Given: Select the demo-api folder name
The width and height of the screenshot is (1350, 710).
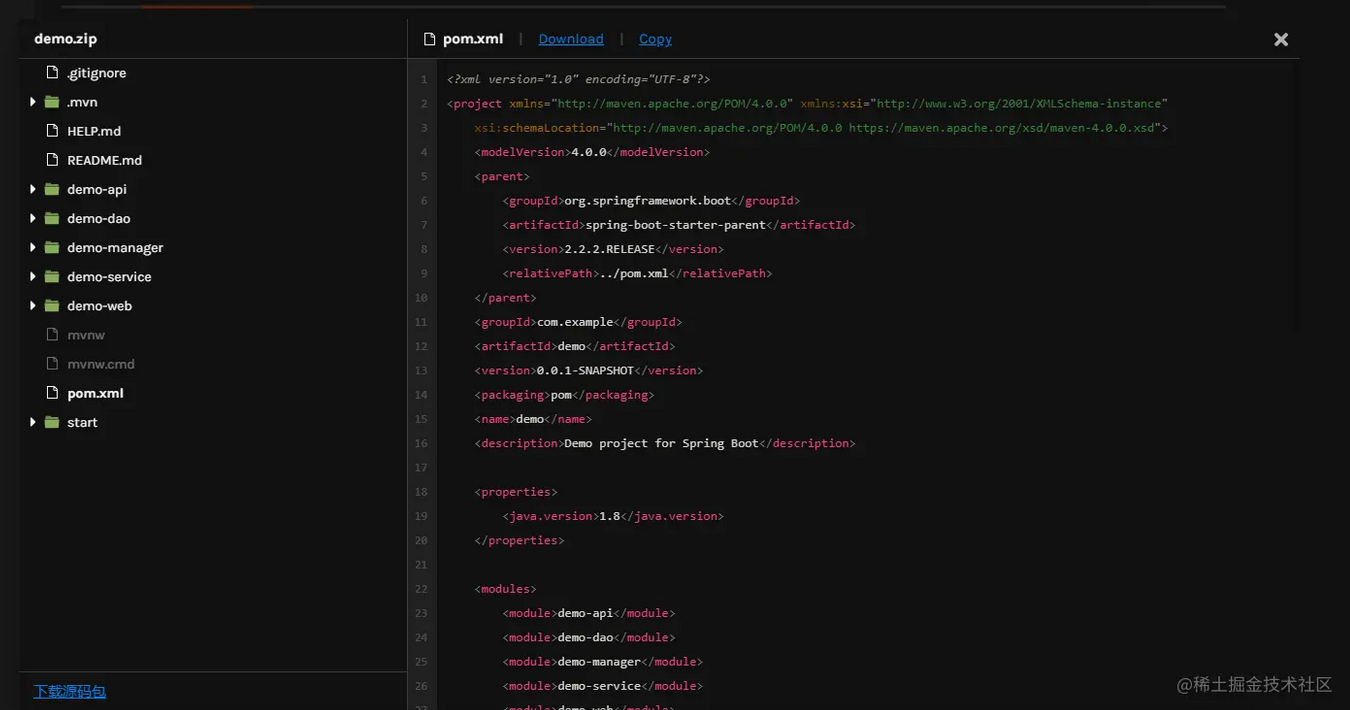Looking at the screenshot, I should [x=97, y=189].
